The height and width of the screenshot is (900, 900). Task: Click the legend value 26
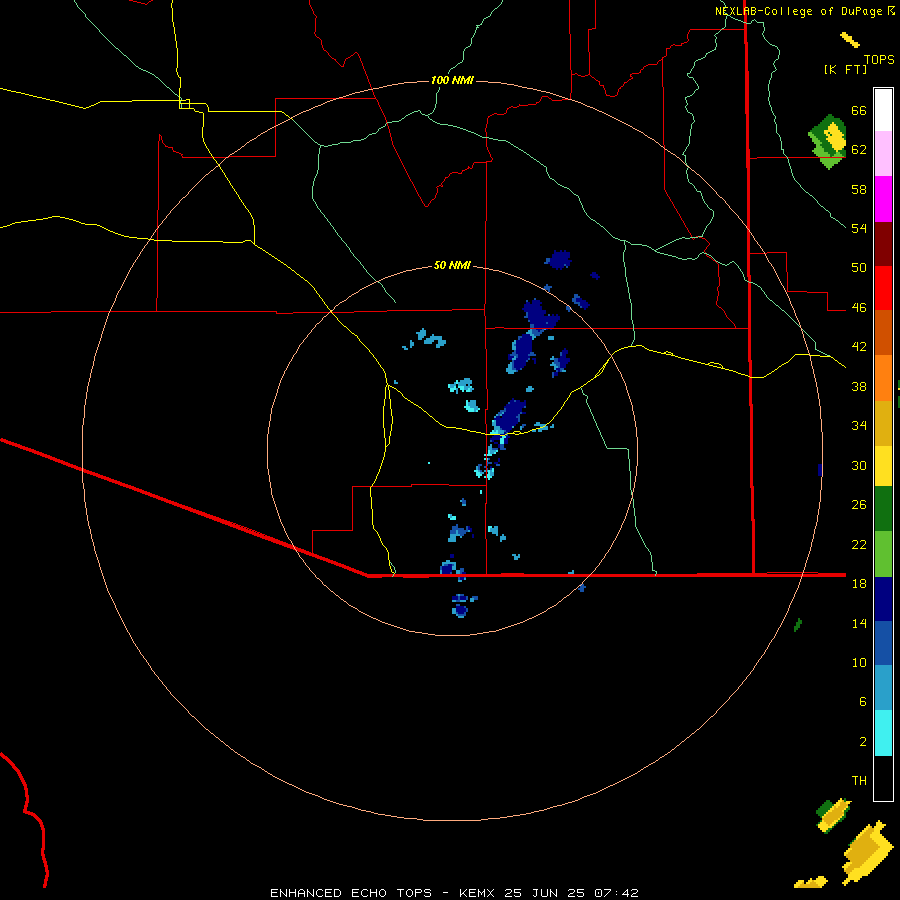coord(859,505)
